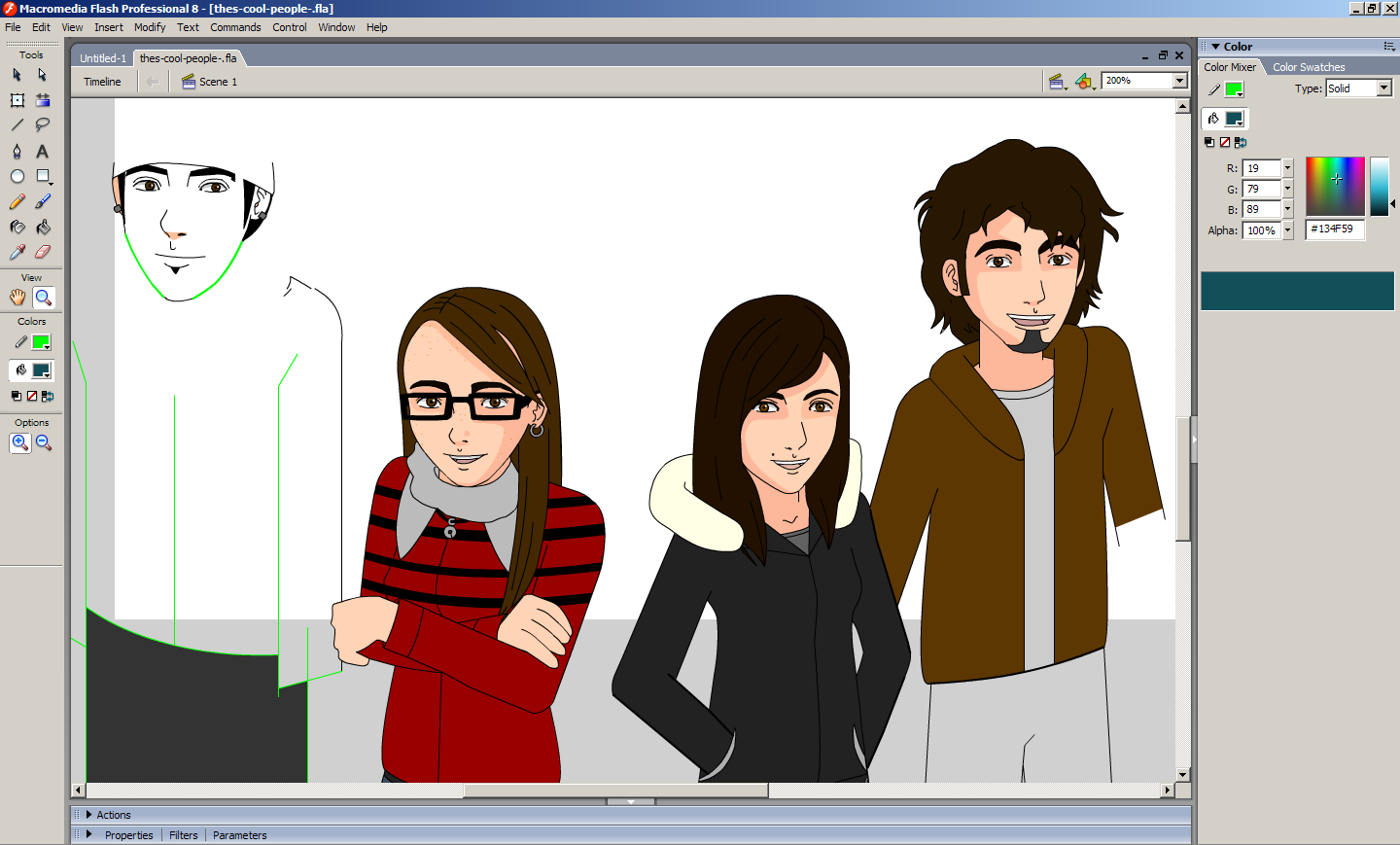Open the Commands menu
The height and width of the screenshot is (845, 1400).
[x=235, y=27]
